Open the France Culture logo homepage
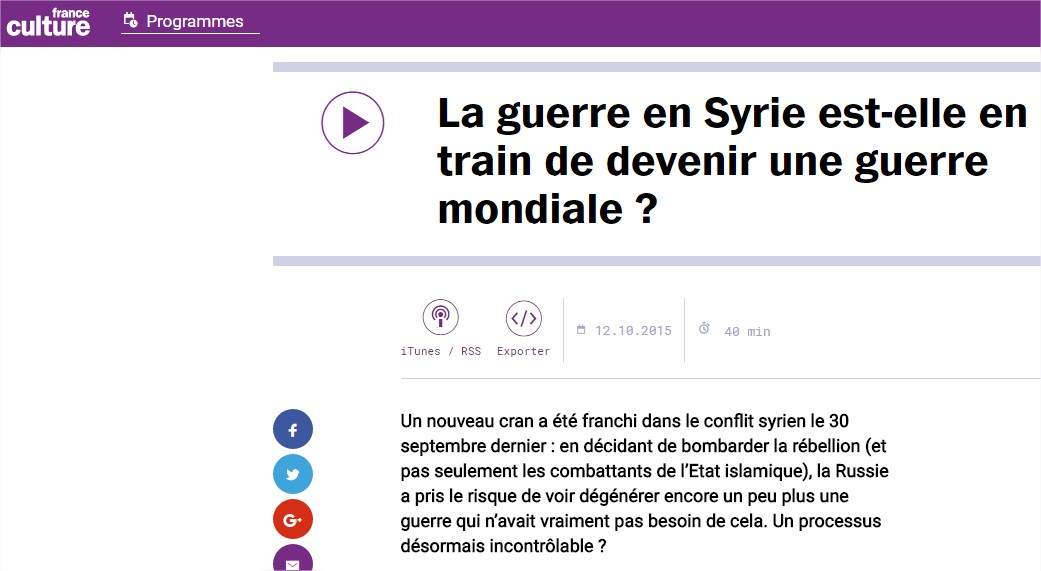Screen dimensions: 1041x571 click(48, 22)
